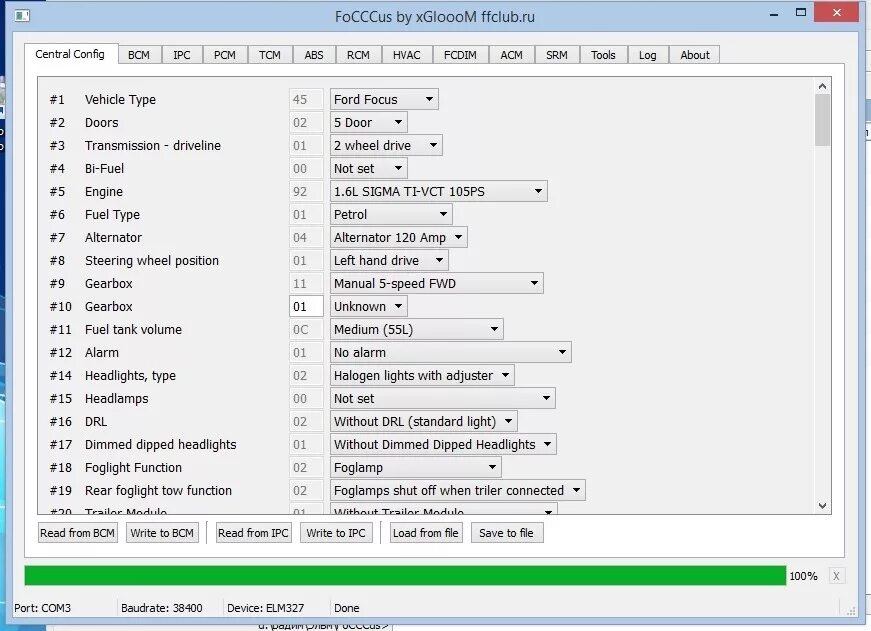Click Read from BCM button
The image size is (871, 631).
click(78, 533)
